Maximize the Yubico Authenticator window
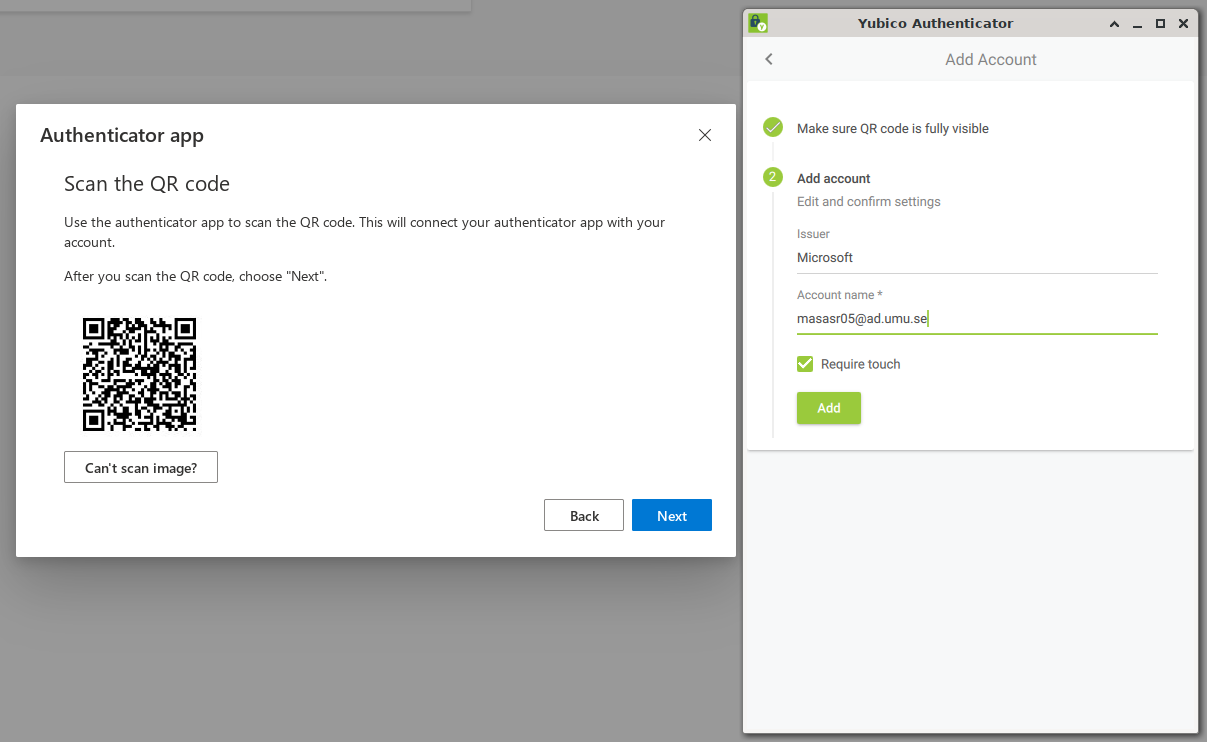The height and width of the screenshot is (742, 1207). pyautogui.click(x=1161, y=23)
